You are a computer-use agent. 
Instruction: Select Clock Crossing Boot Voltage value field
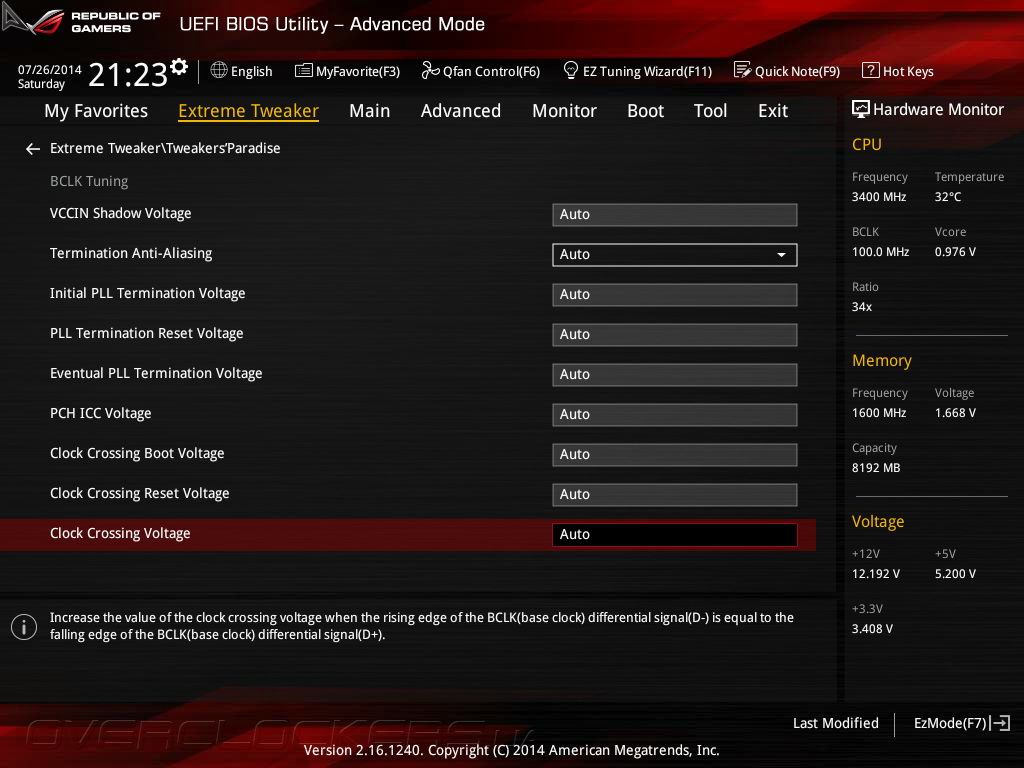[675, 455]
